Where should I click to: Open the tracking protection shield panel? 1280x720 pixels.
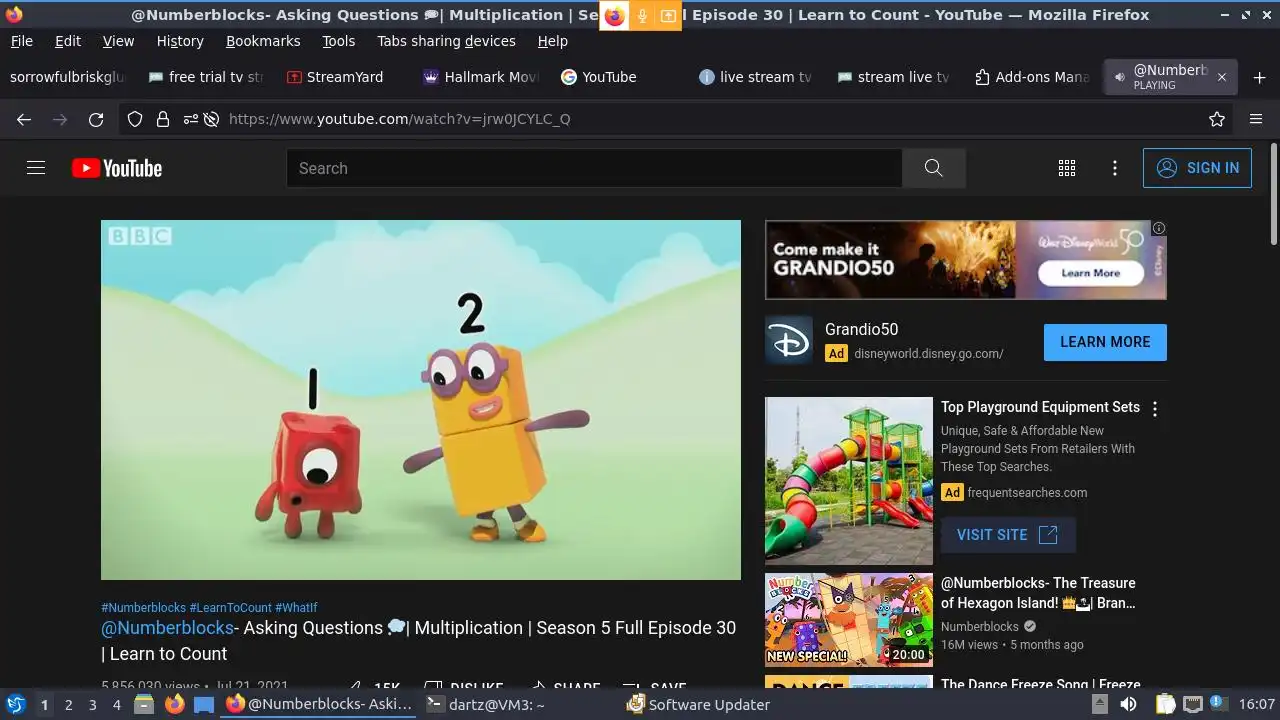[x=135, y=119]
